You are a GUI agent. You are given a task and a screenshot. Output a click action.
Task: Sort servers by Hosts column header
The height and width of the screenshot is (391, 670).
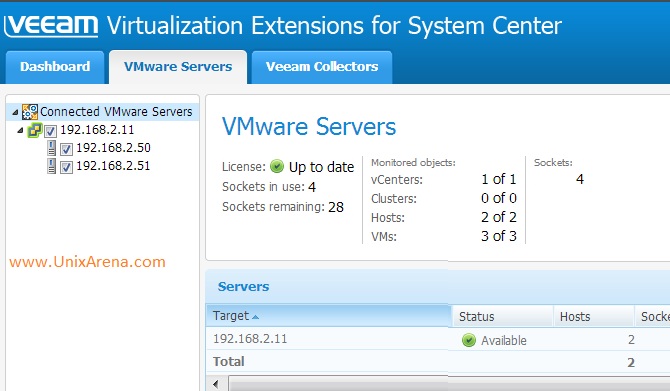click(594, 317)
